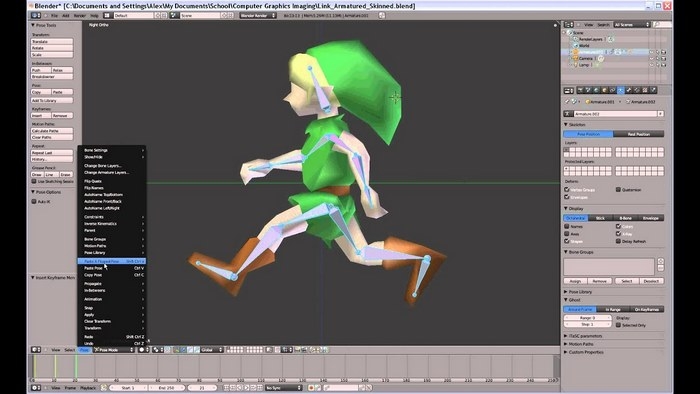Enable the Names display checkbox
The image size is (700, 394).
tap(567, 226)
